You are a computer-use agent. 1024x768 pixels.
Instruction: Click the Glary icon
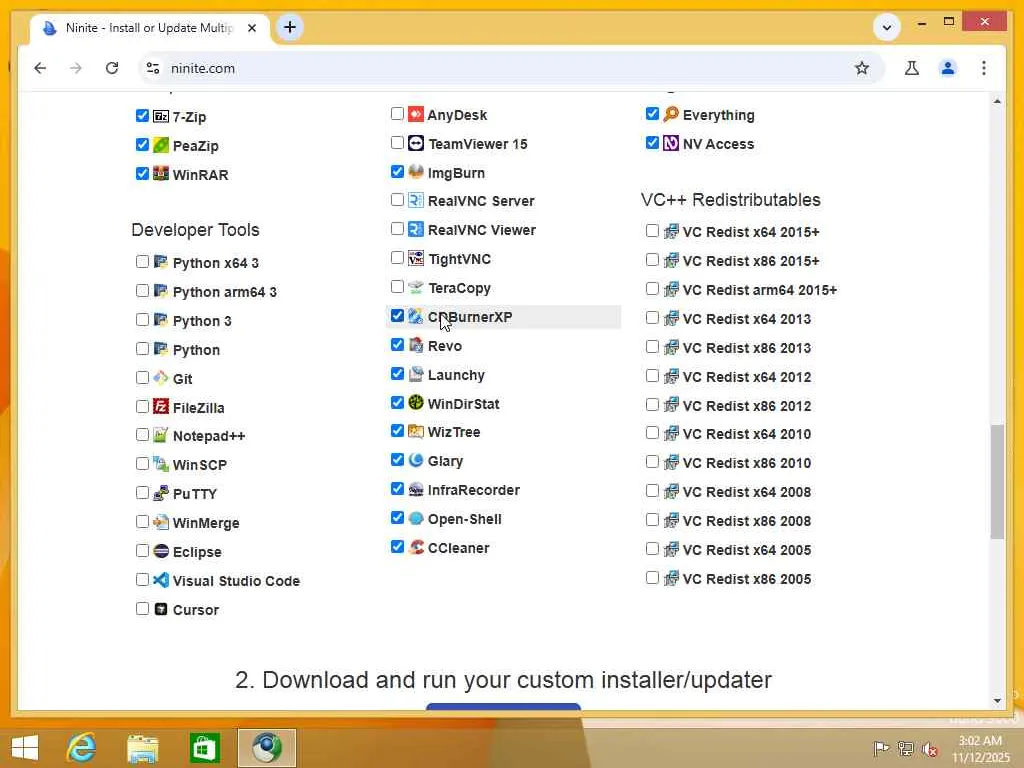tap(416, 460)
